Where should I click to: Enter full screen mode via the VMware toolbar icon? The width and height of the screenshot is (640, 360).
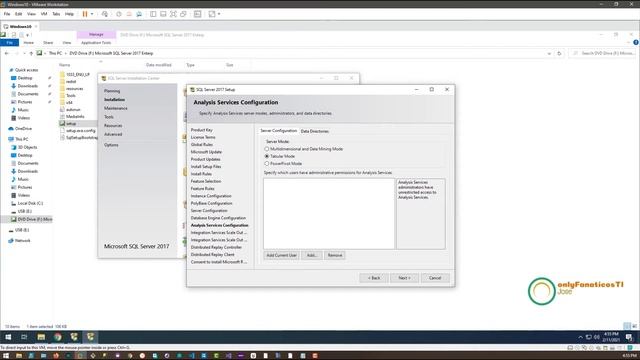pyautogui.click(x=173, y=14)
